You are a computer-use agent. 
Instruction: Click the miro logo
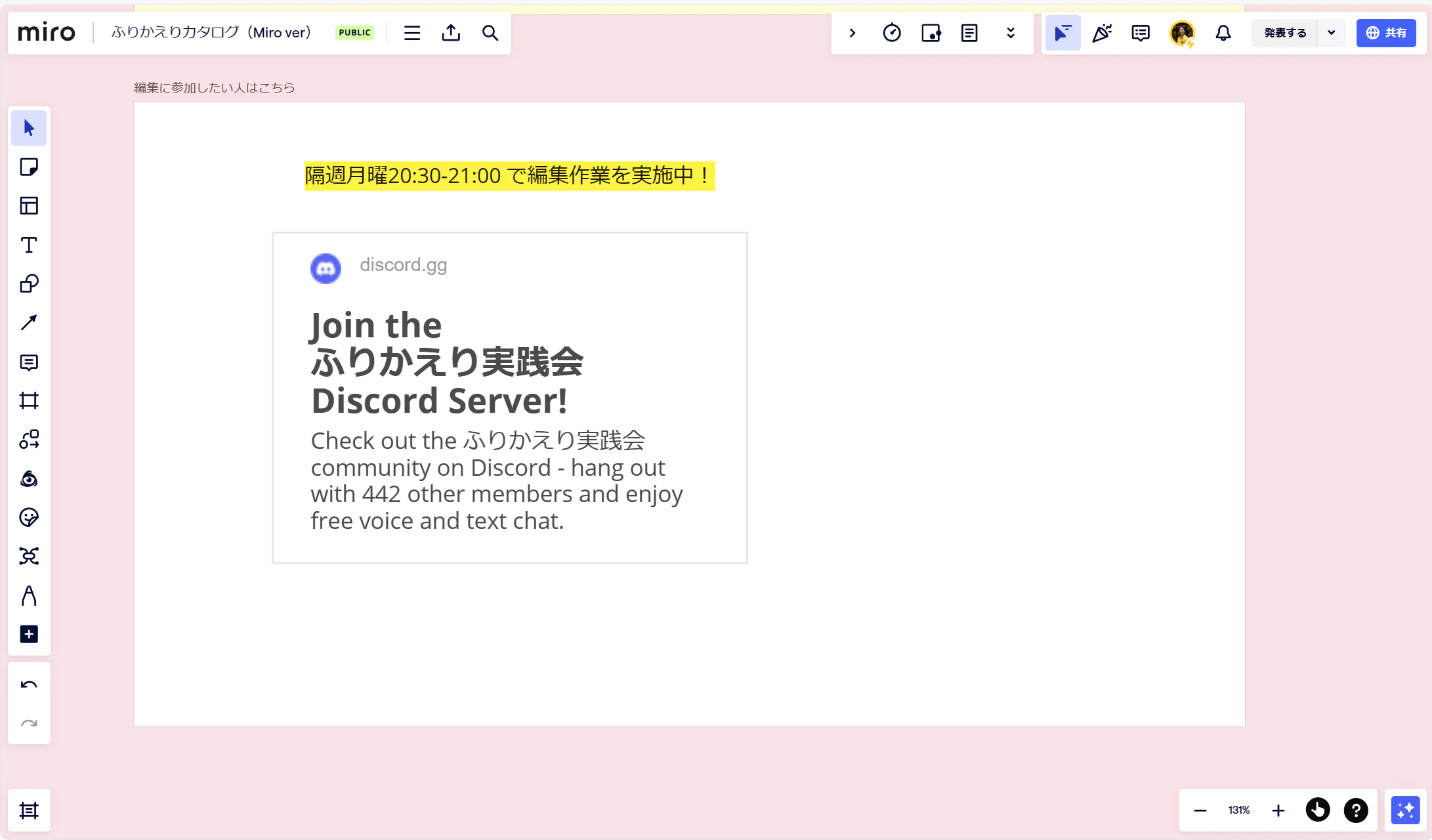(x=47, y=32)
